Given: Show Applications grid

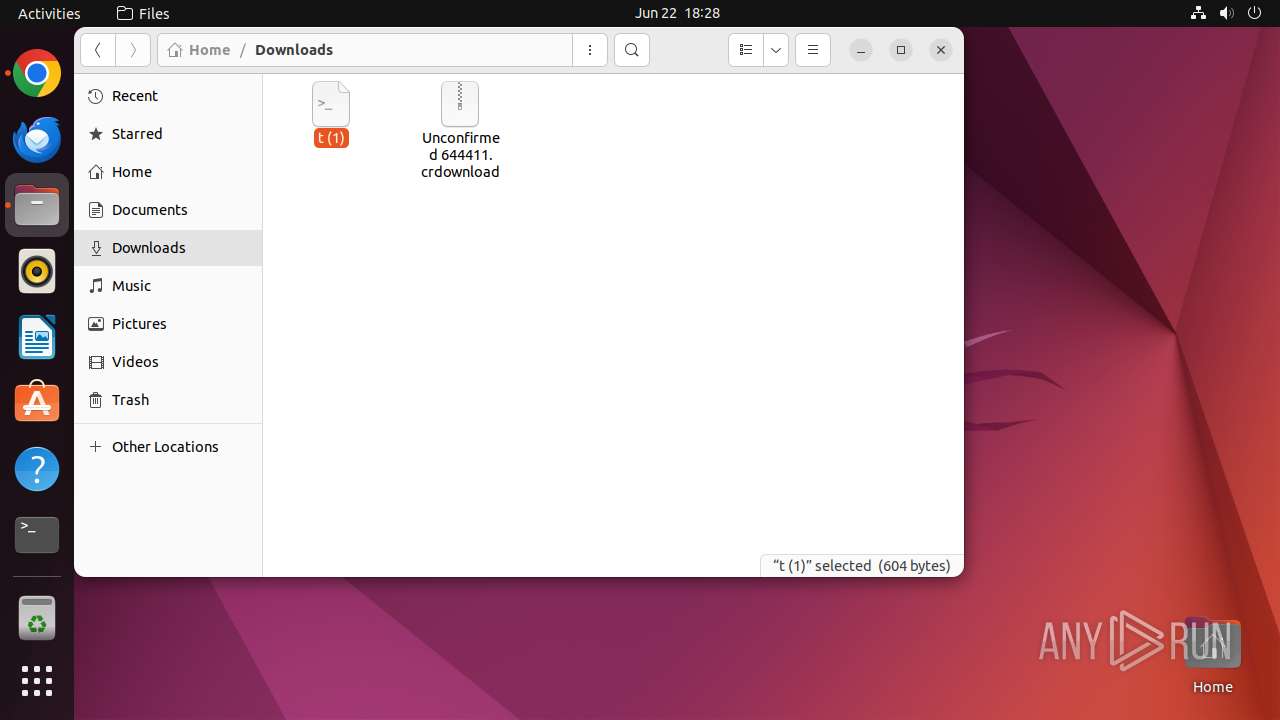Looking at the screenshot, I should point(37,681).
